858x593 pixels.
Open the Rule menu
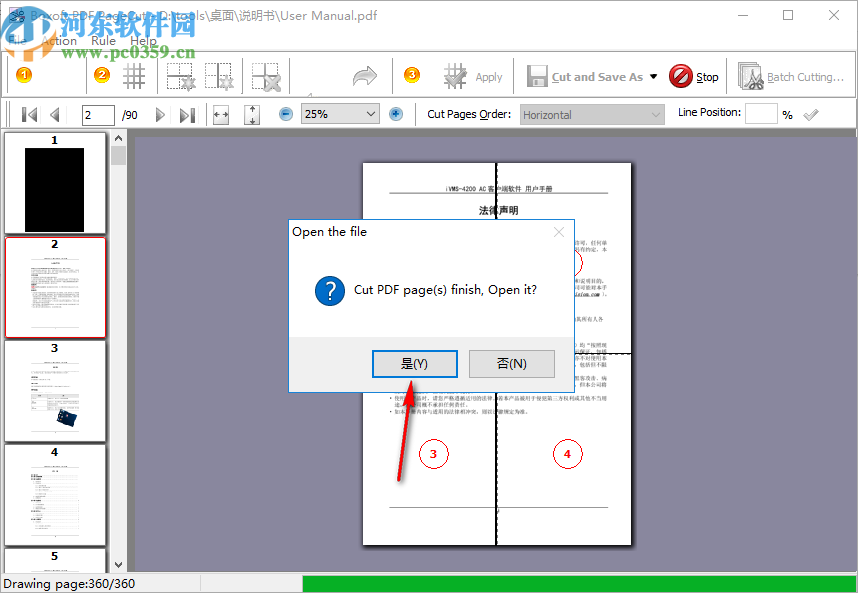102,41
